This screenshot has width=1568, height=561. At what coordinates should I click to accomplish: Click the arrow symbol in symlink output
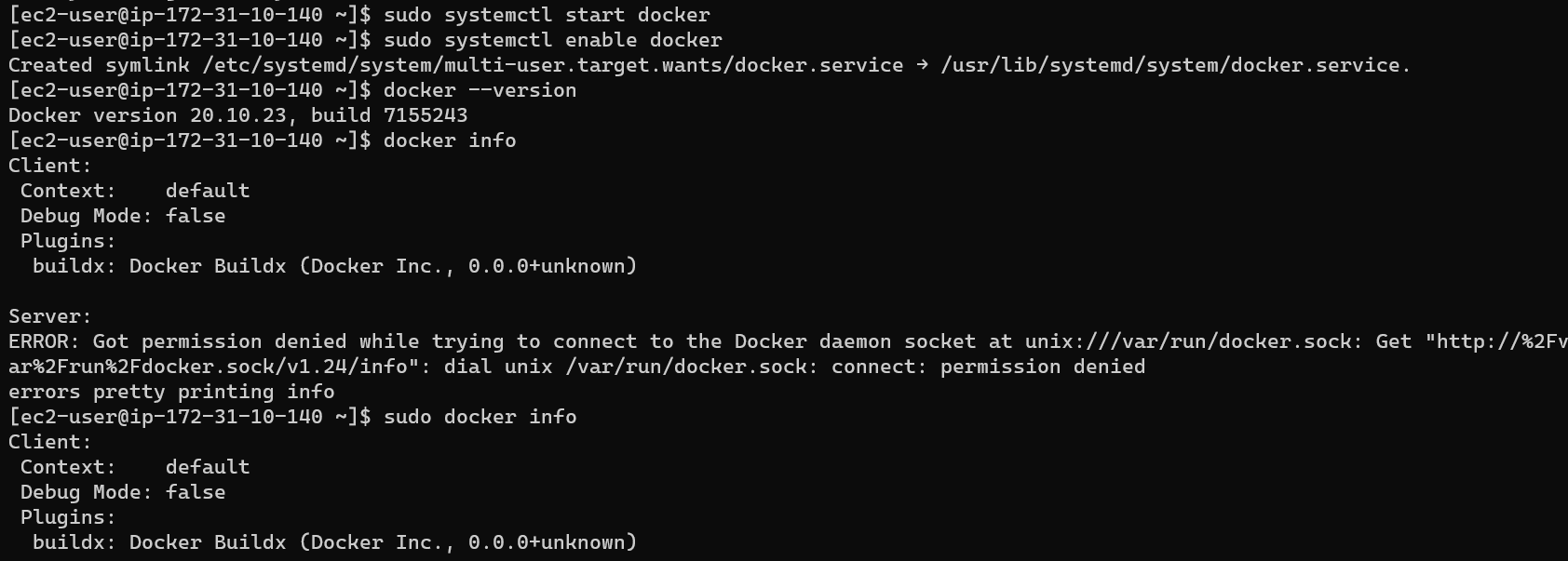(922, 65)
